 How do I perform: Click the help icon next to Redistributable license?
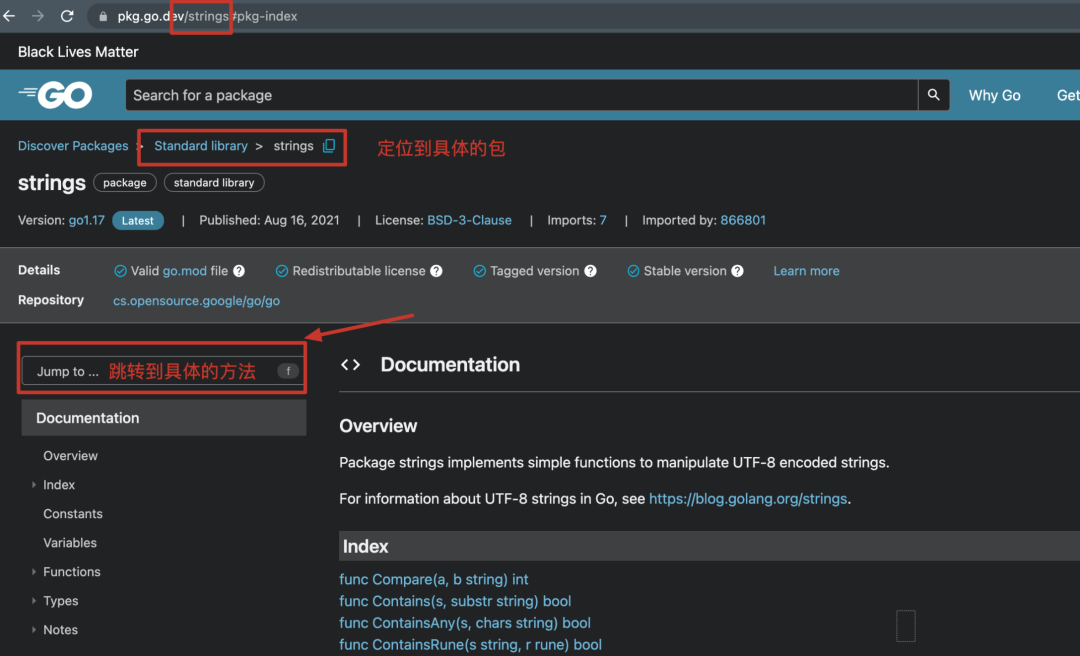[436, 271]
